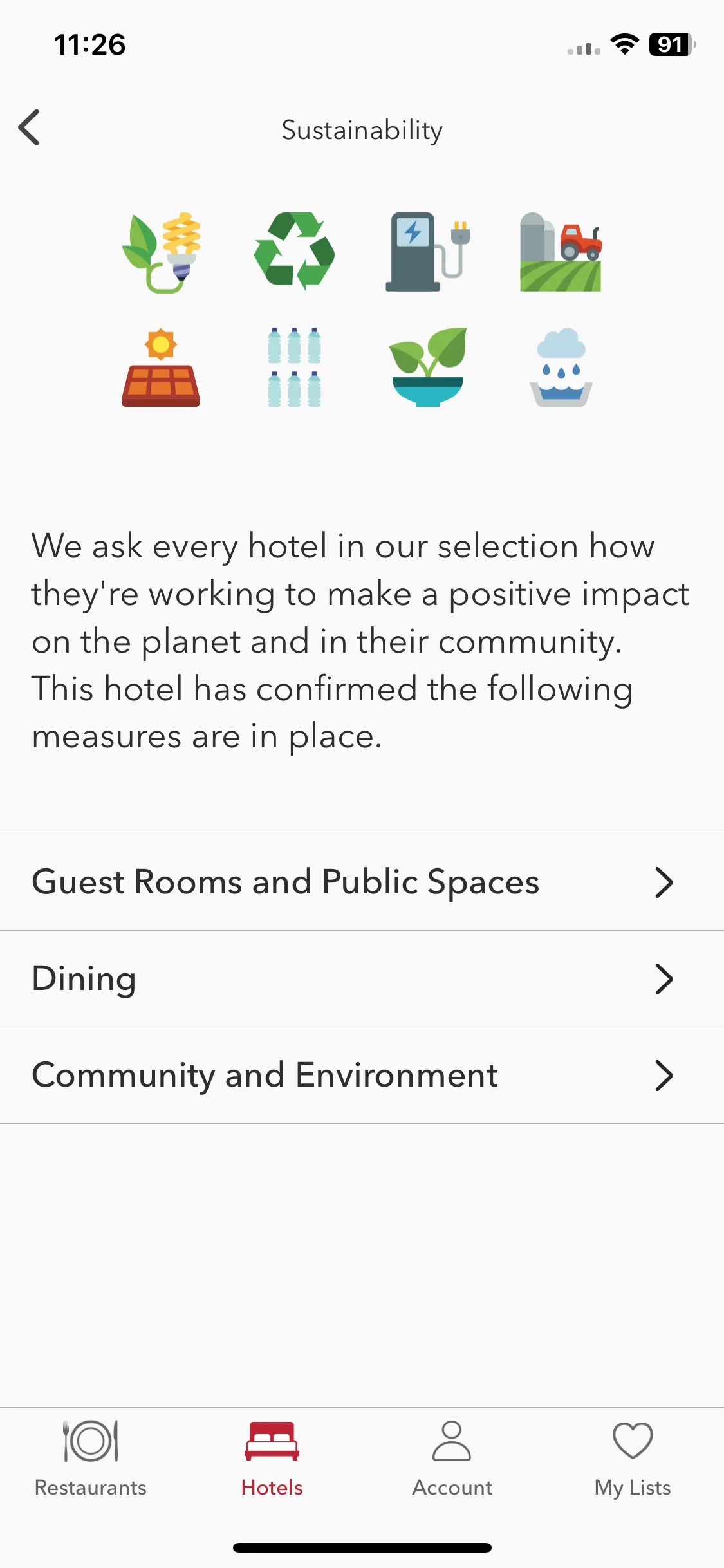Switch to the Hotels tab
The width and height of the screenshot is (724, 1568).
272,1459
